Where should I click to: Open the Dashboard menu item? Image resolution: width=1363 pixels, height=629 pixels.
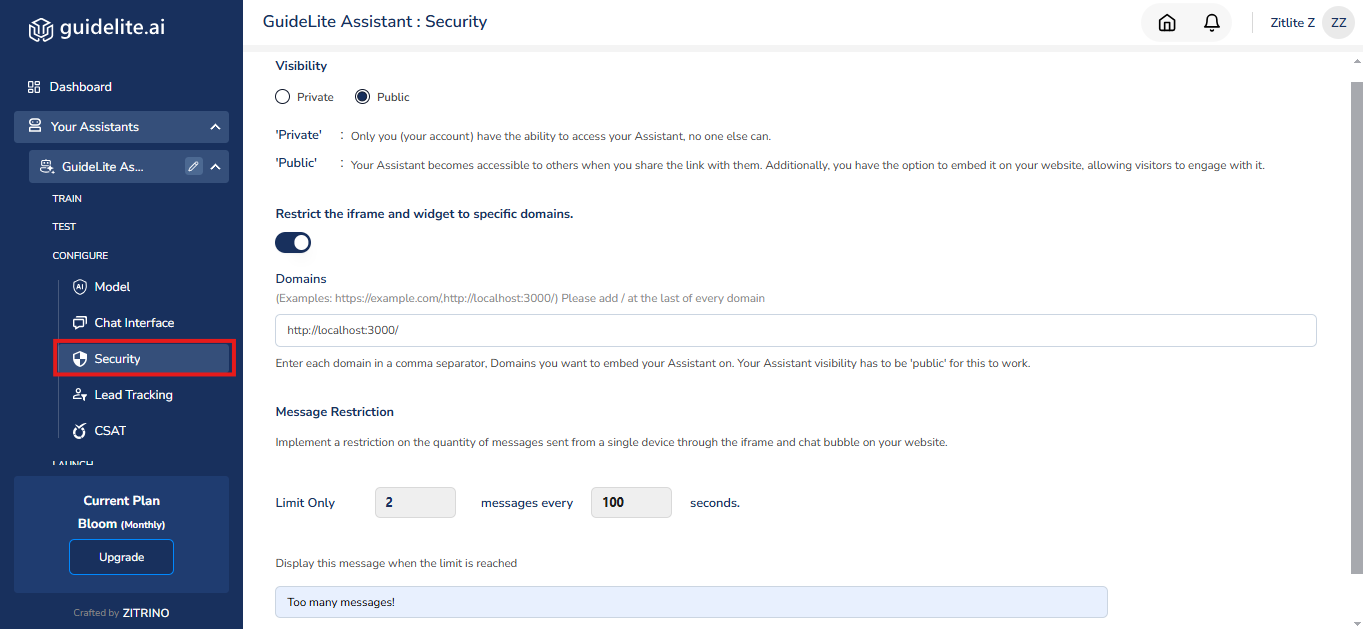tap(80, 87)
